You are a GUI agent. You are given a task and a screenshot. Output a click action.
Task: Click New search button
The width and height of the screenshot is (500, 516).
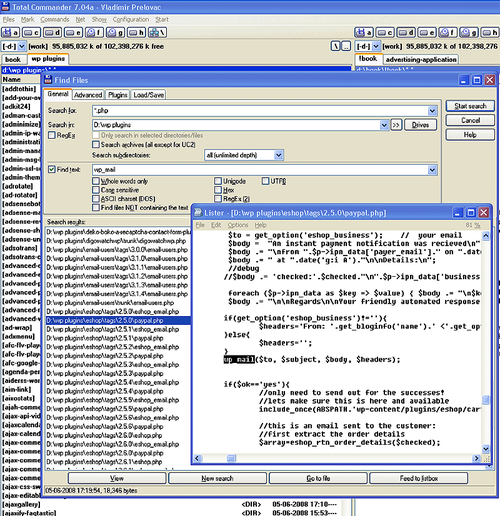(x=217, y=478)
